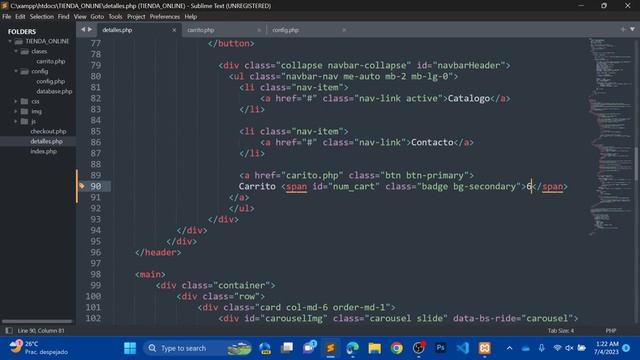Open the Tools menu
The image size is (640, 360).
(116, 17)
